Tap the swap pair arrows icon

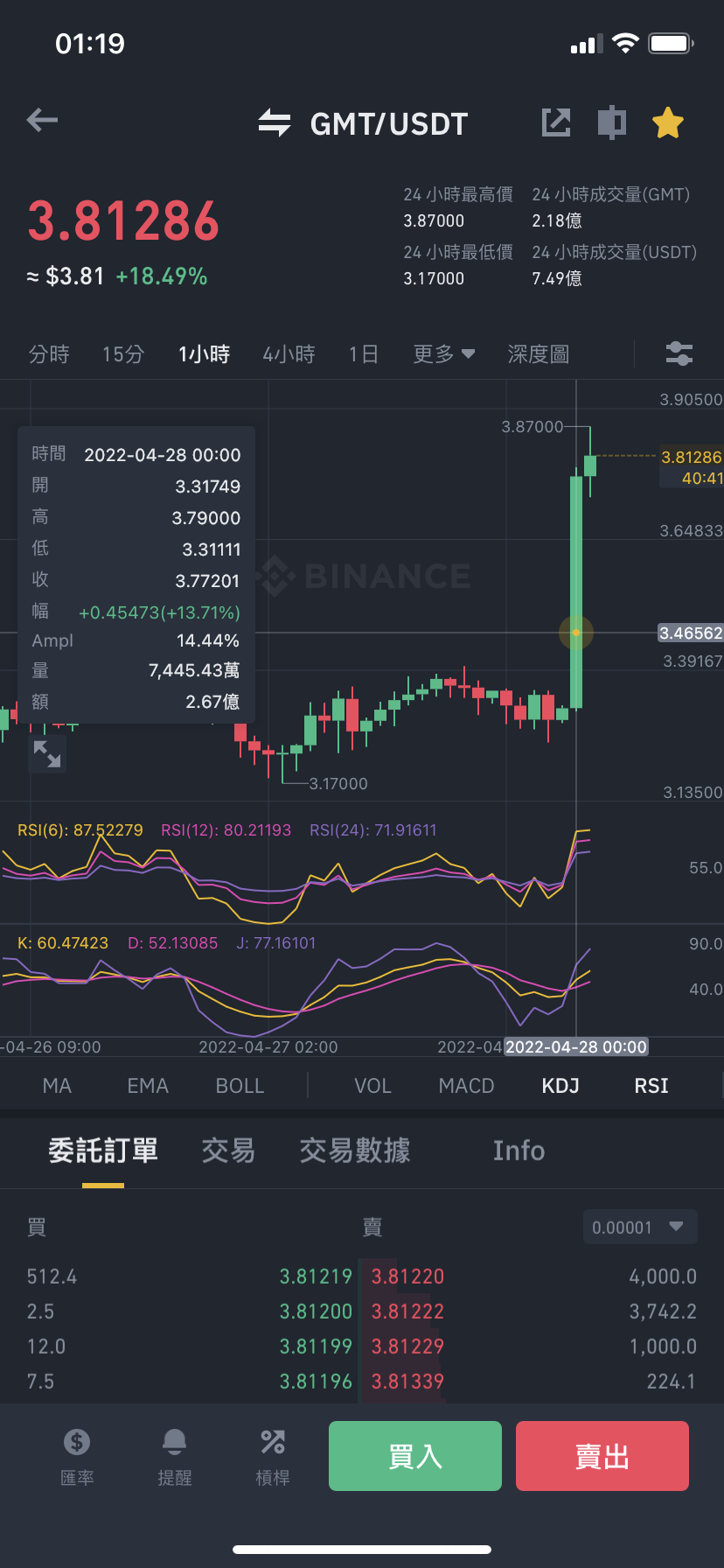point(275,122)
